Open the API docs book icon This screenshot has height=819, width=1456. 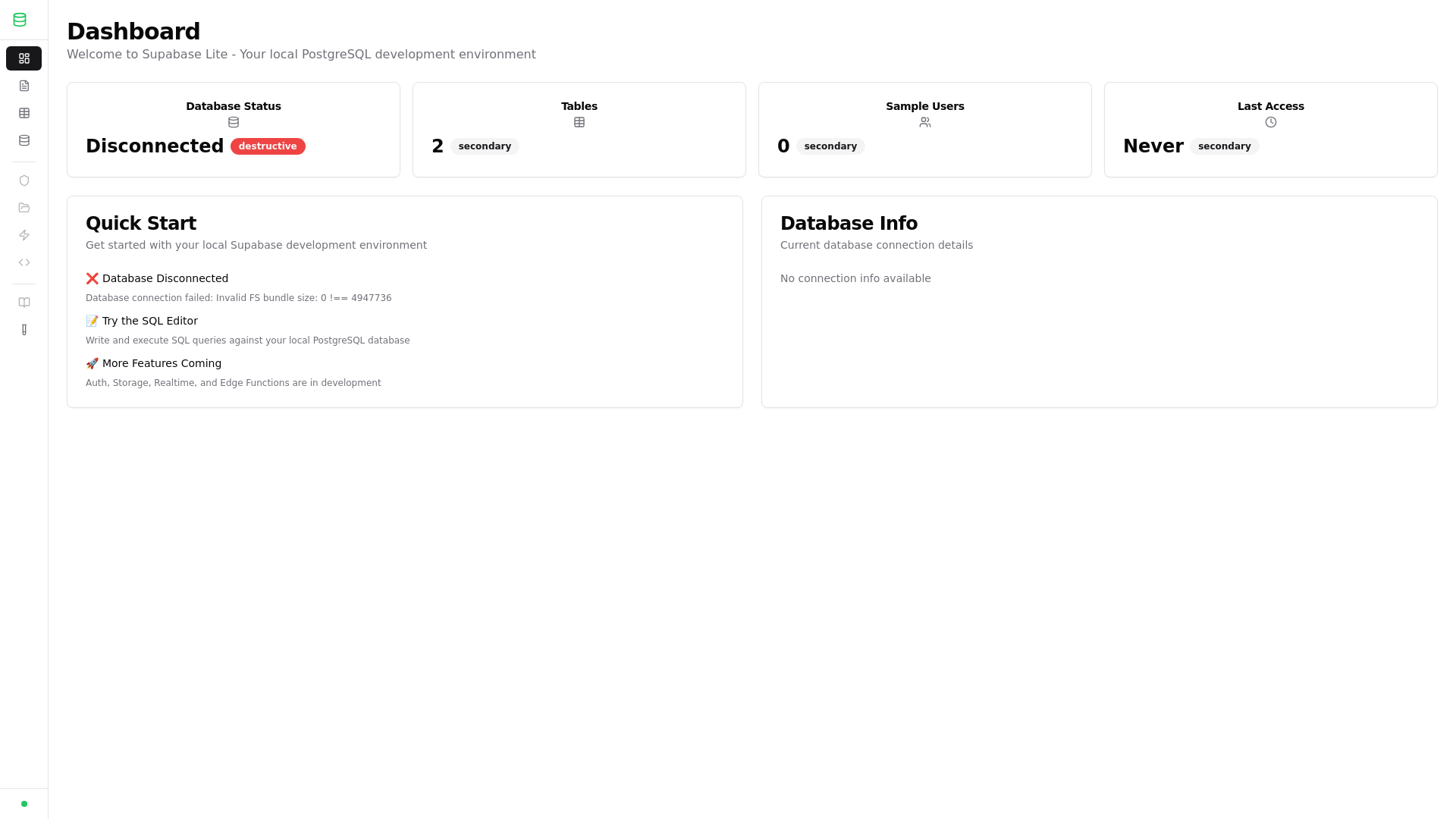(24, 303)
